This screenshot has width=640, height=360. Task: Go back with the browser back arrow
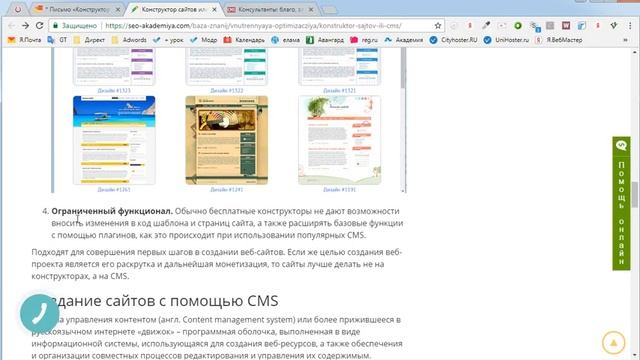11,25
